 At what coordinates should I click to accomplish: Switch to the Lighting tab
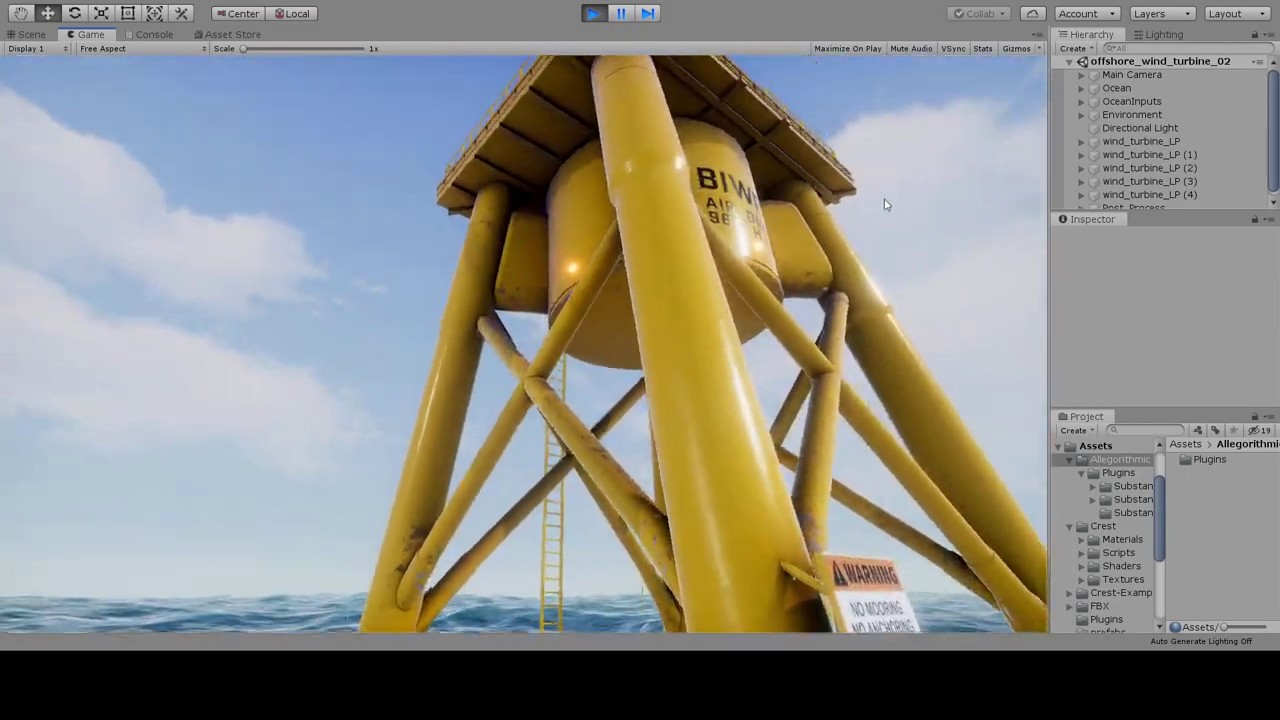1158,34
